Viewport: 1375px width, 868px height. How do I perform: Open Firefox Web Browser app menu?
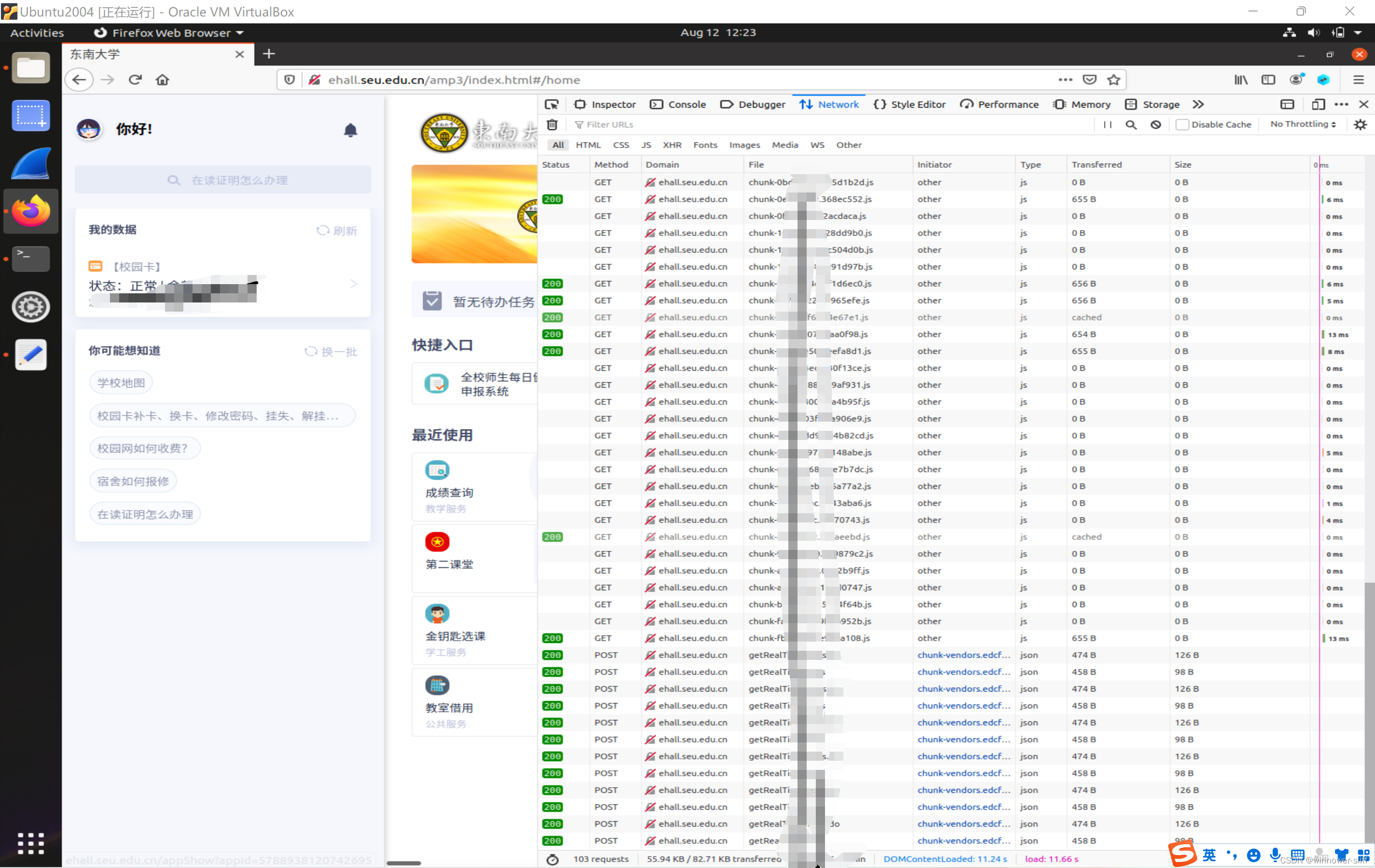point(169,33)
